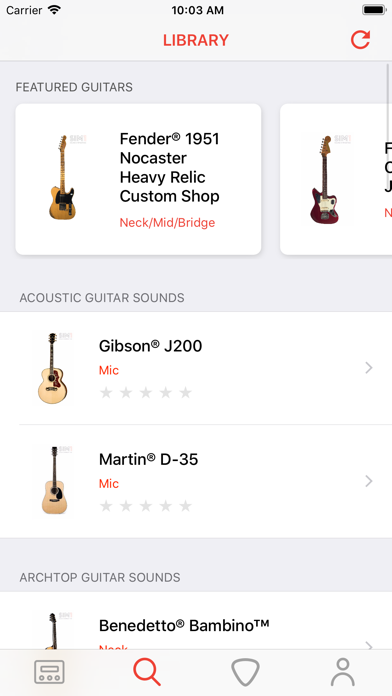The height and width of the screenshot is (696, 392).
Task: Open Martin D-35 chevron arrow
Action: click(x=368, y=481)
